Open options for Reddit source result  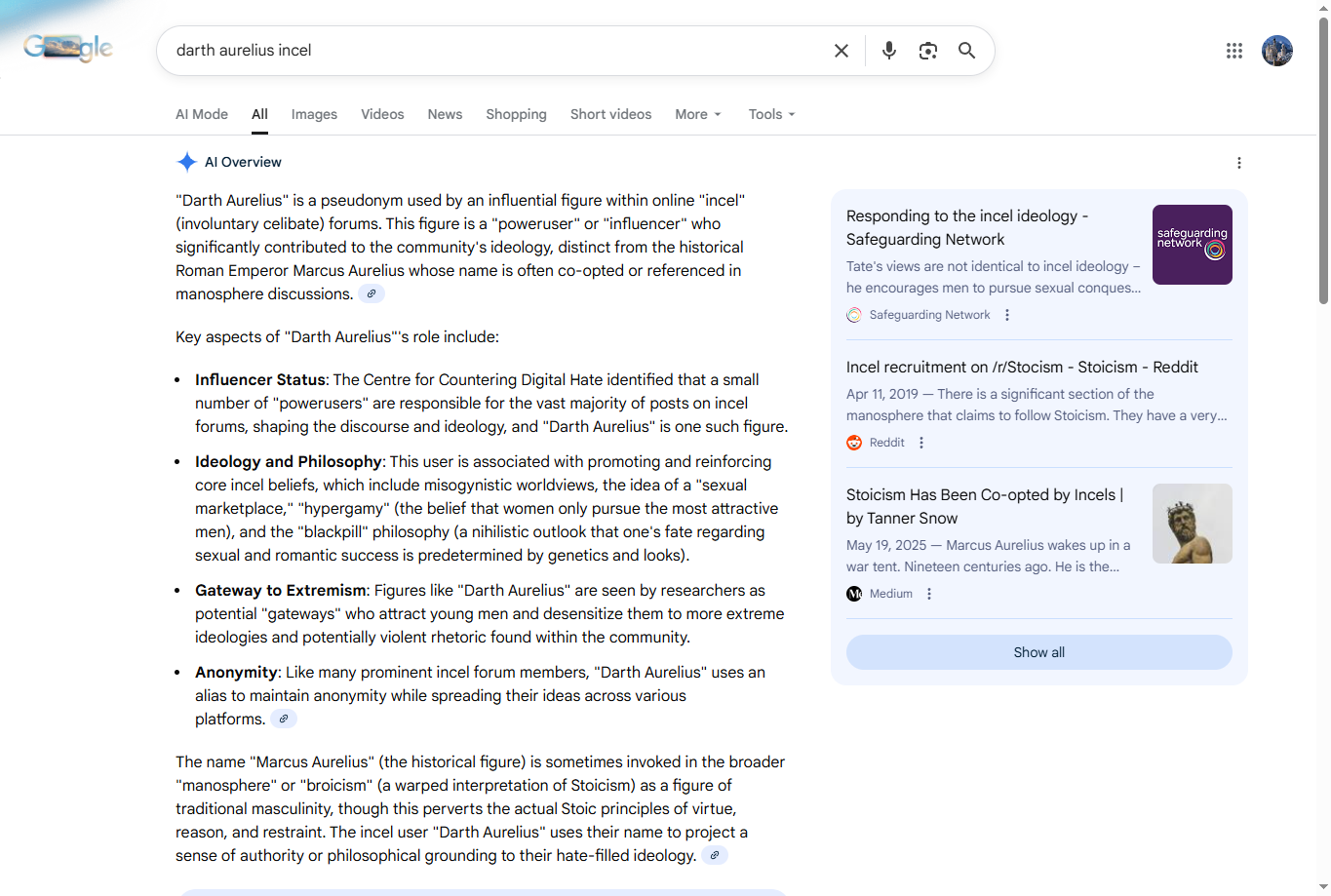(921, 443)
